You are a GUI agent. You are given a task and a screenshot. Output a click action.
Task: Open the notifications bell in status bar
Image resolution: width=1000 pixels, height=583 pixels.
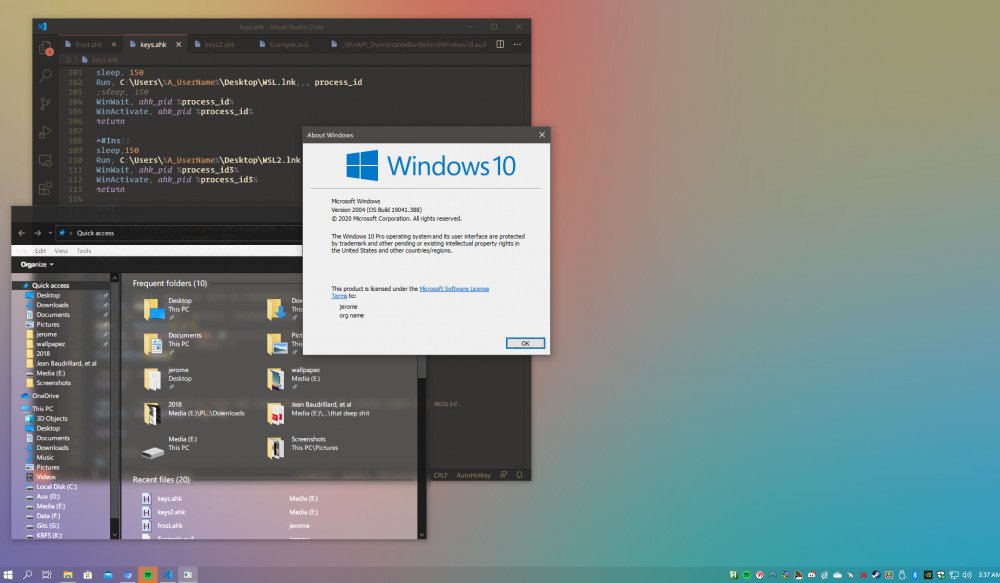pyautogui.click(x=519, y=475)
